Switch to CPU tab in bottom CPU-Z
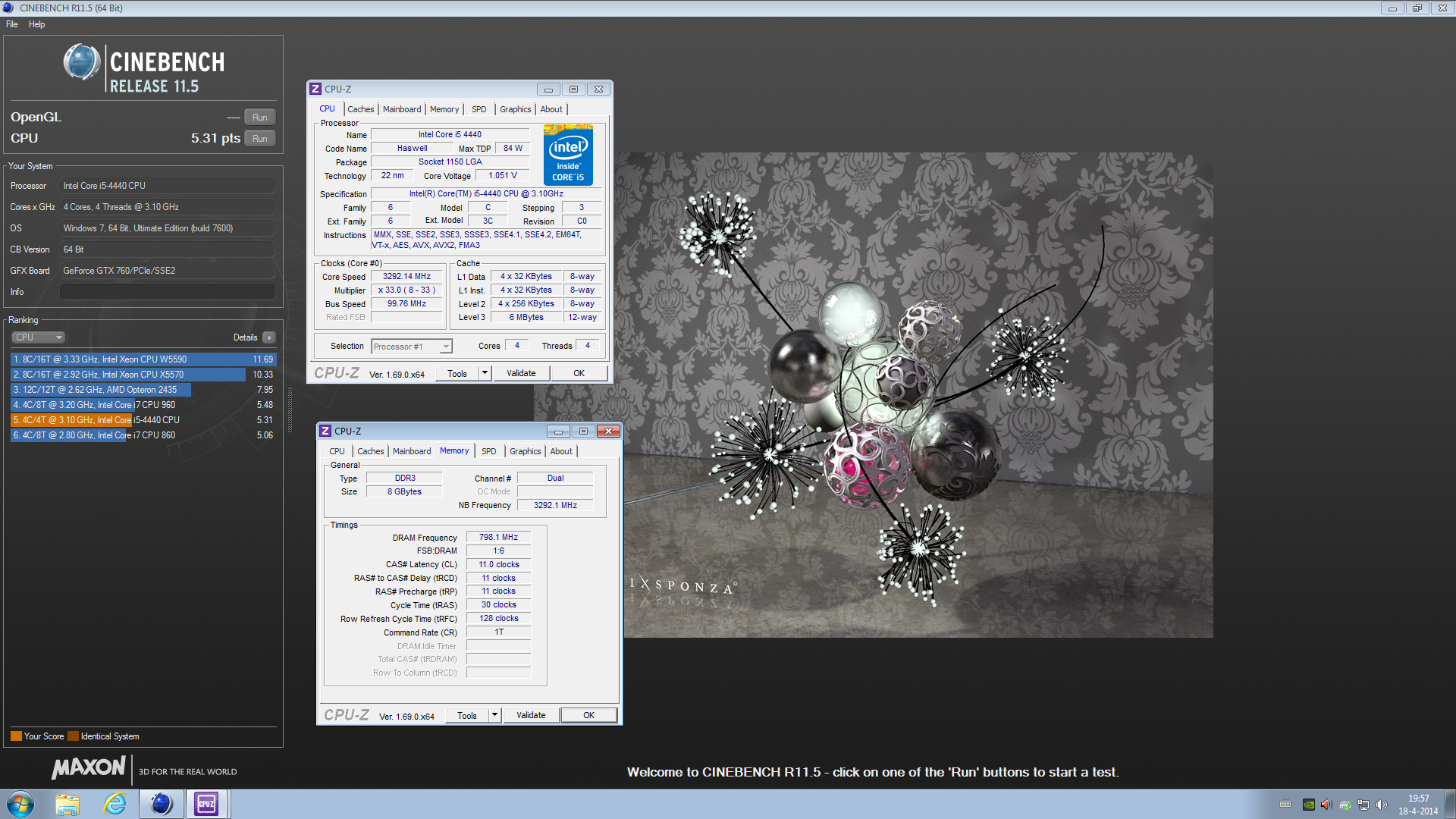The height and width of the screenshot is (819, 1456). coord(337,451)
